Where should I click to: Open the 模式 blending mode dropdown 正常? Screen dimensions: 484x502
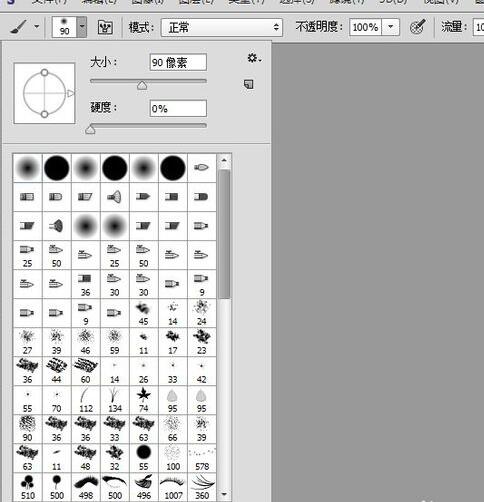click(222, 27)
